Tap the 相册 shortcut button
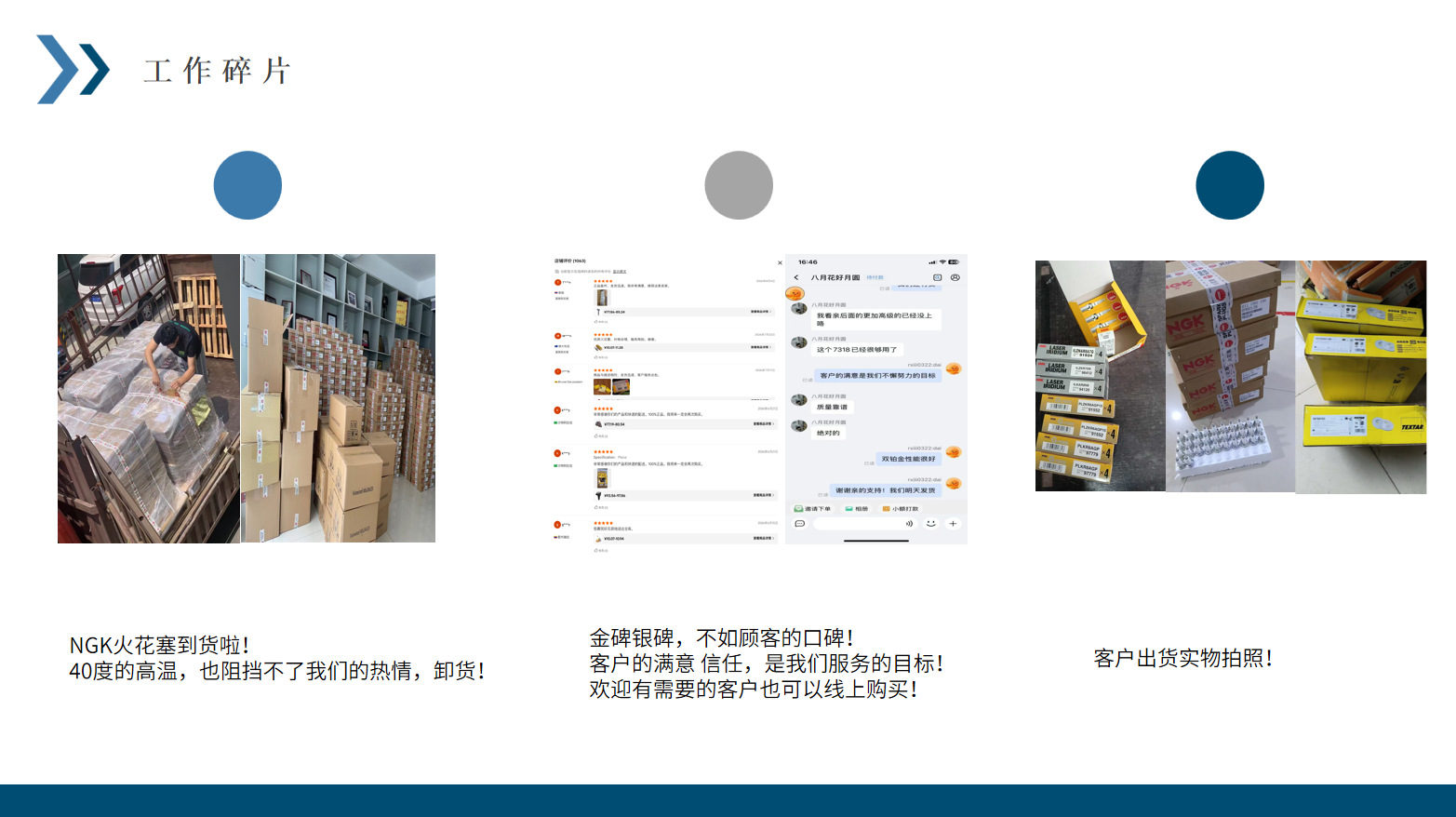The width and height of the screenshot is (1456, 817). [856, 509]
